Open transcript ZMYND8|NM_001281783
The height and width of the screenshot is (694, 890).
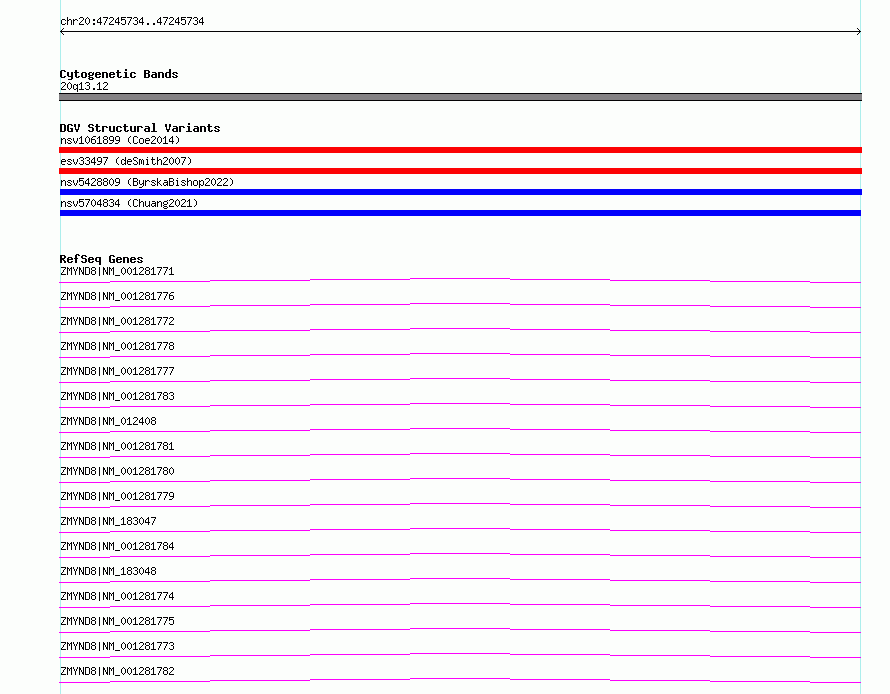(117, 396)
